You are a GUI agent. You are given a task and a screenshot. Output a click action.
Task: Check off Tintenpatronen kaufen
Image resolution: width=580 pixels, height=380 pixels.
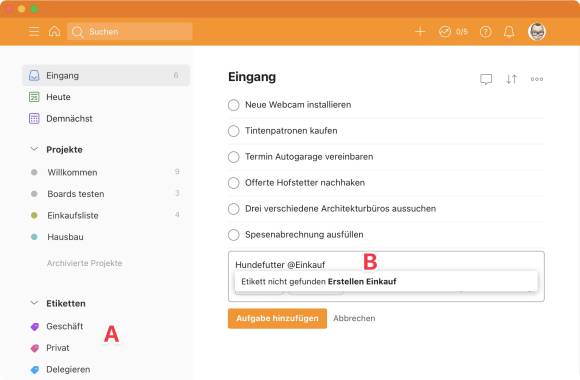click(233, 131)
